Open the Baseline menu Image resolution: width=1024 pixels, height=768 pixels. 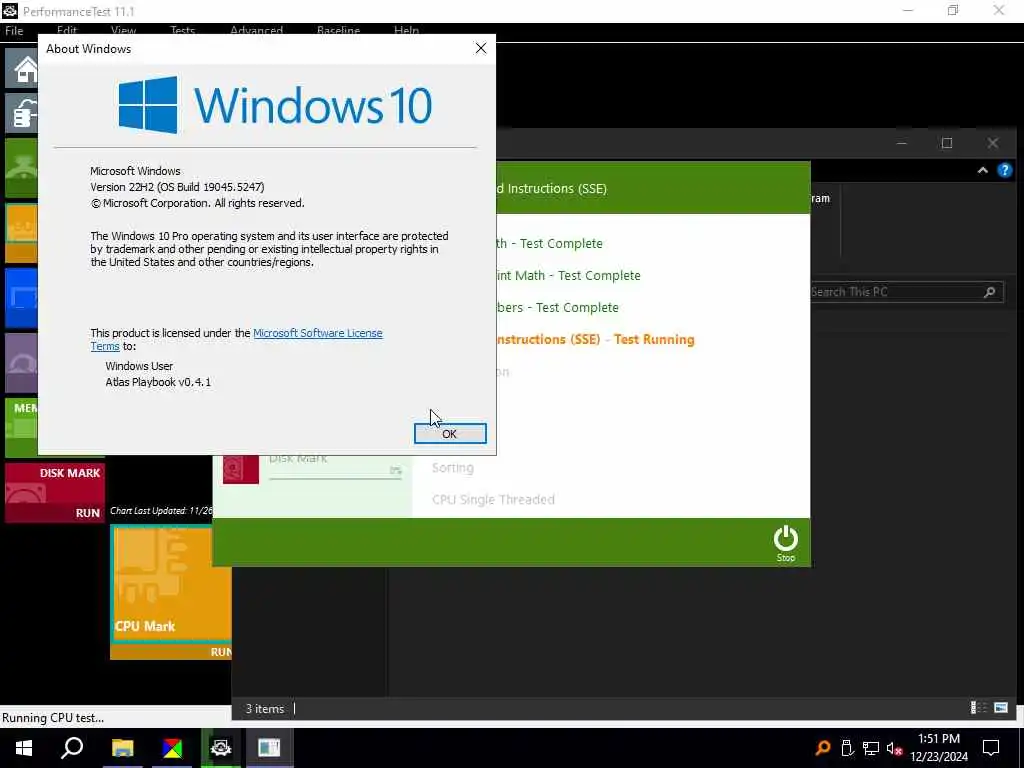pyautogui.click(x=338, y=31)
